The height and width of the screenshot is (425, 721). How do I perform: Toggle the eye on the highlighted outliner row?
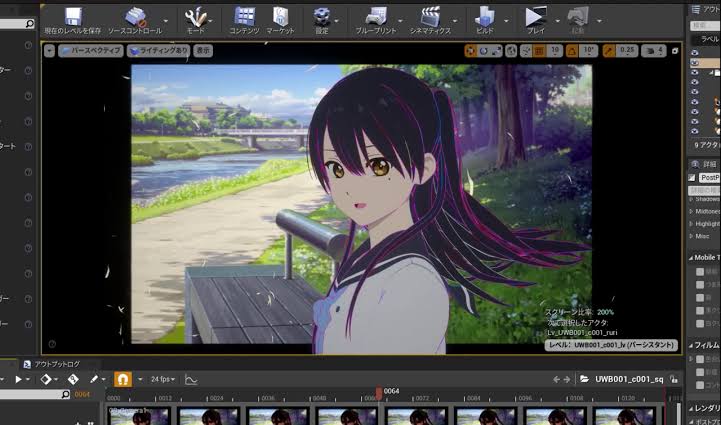click(x=695, y=63)
